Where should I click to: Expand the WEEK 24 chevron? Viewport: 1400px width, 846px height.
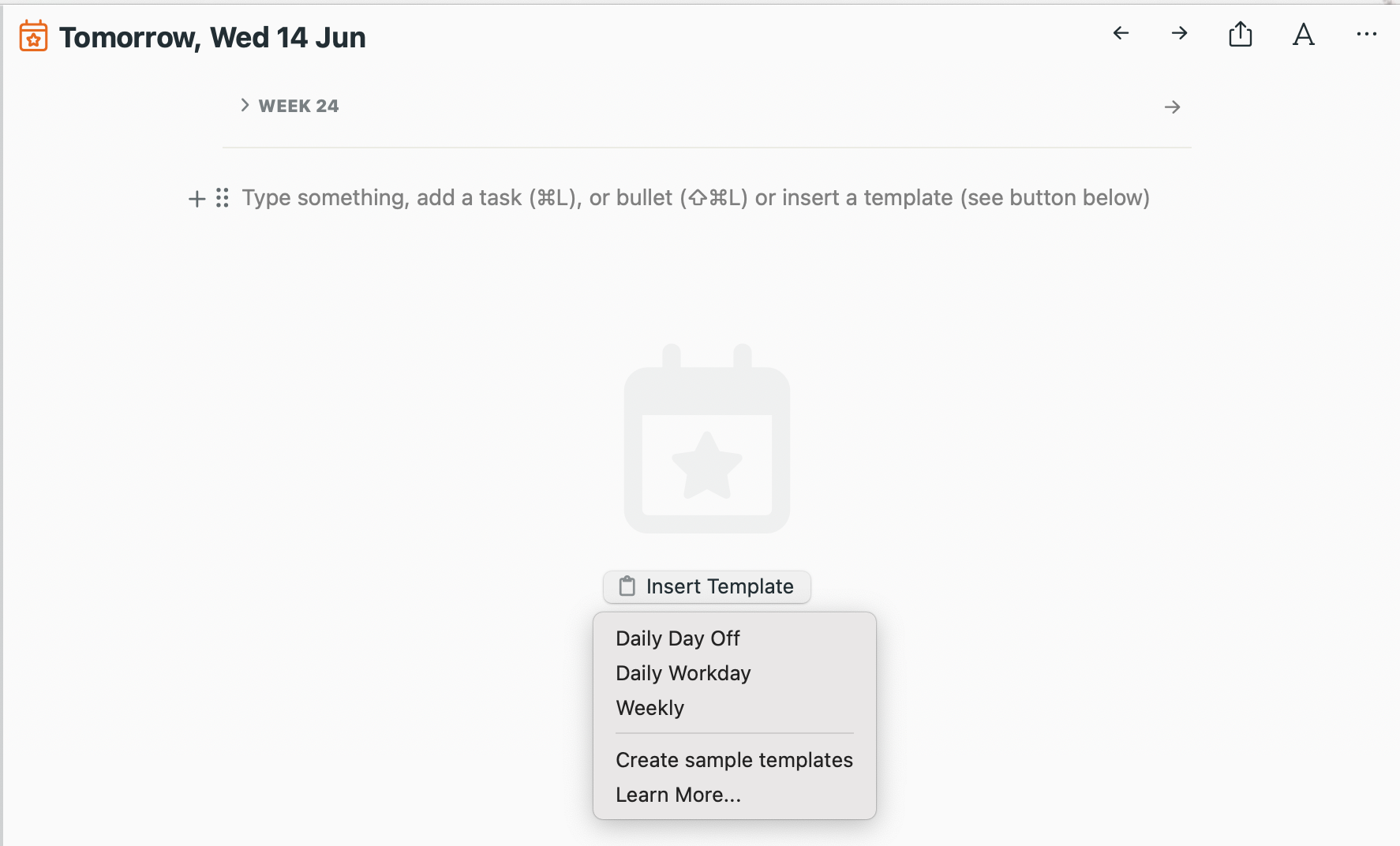(x=245, y=105)
